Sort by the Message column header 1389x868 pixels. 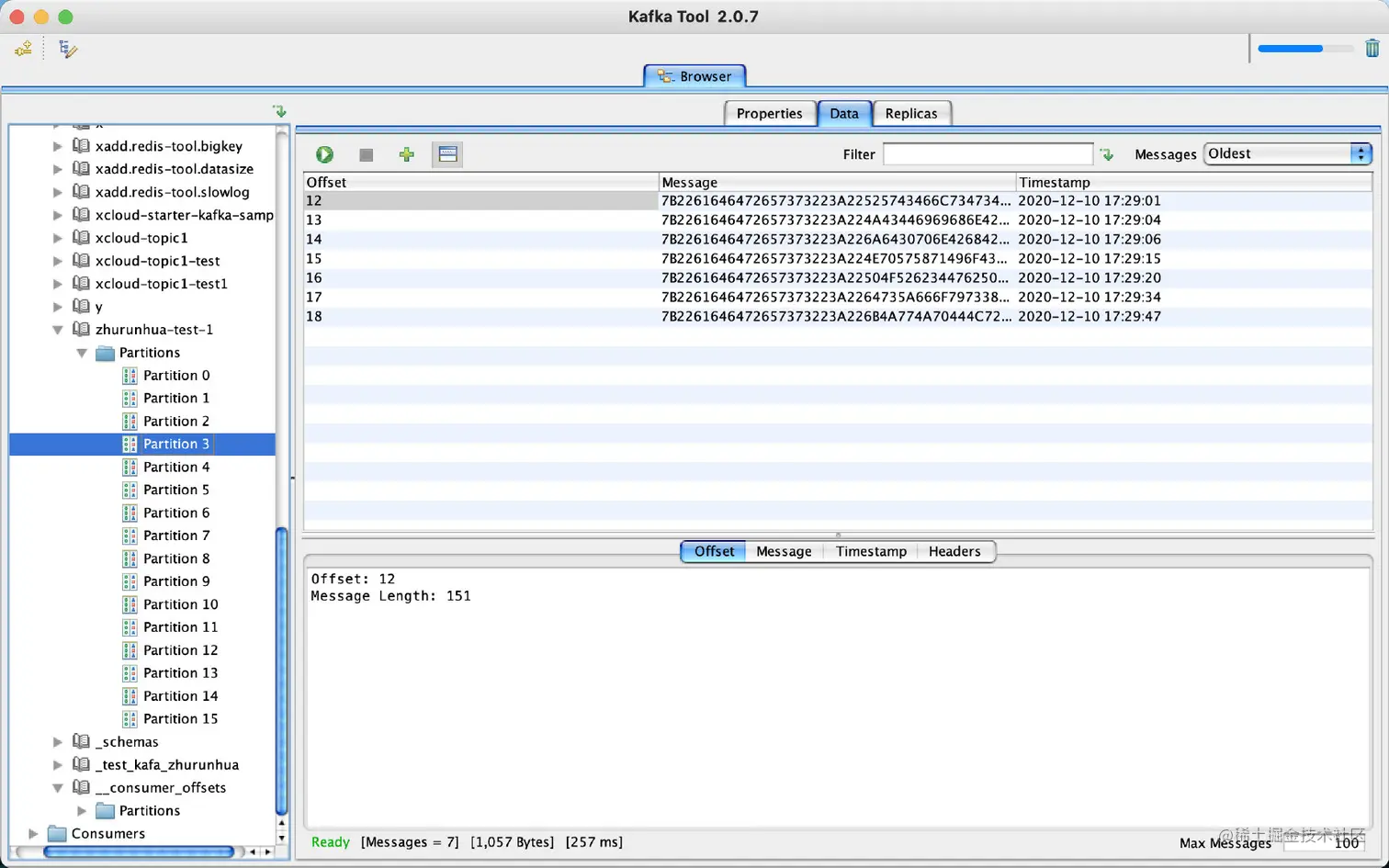click(837, 182)
